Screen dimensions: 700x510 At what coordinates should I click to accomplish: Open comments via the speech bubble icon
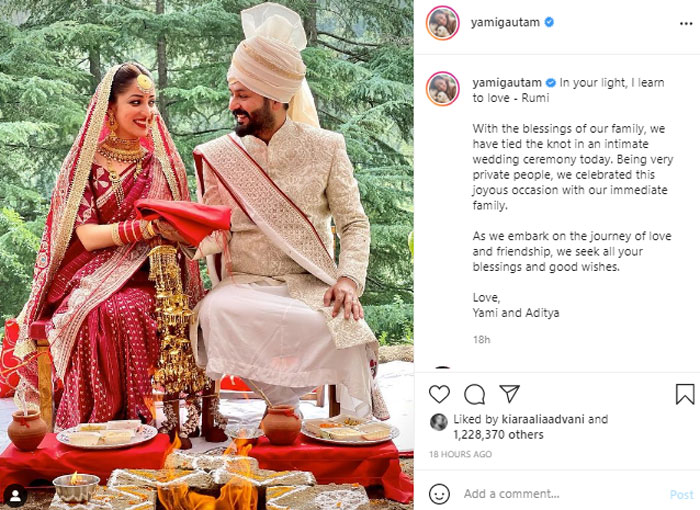474,394
